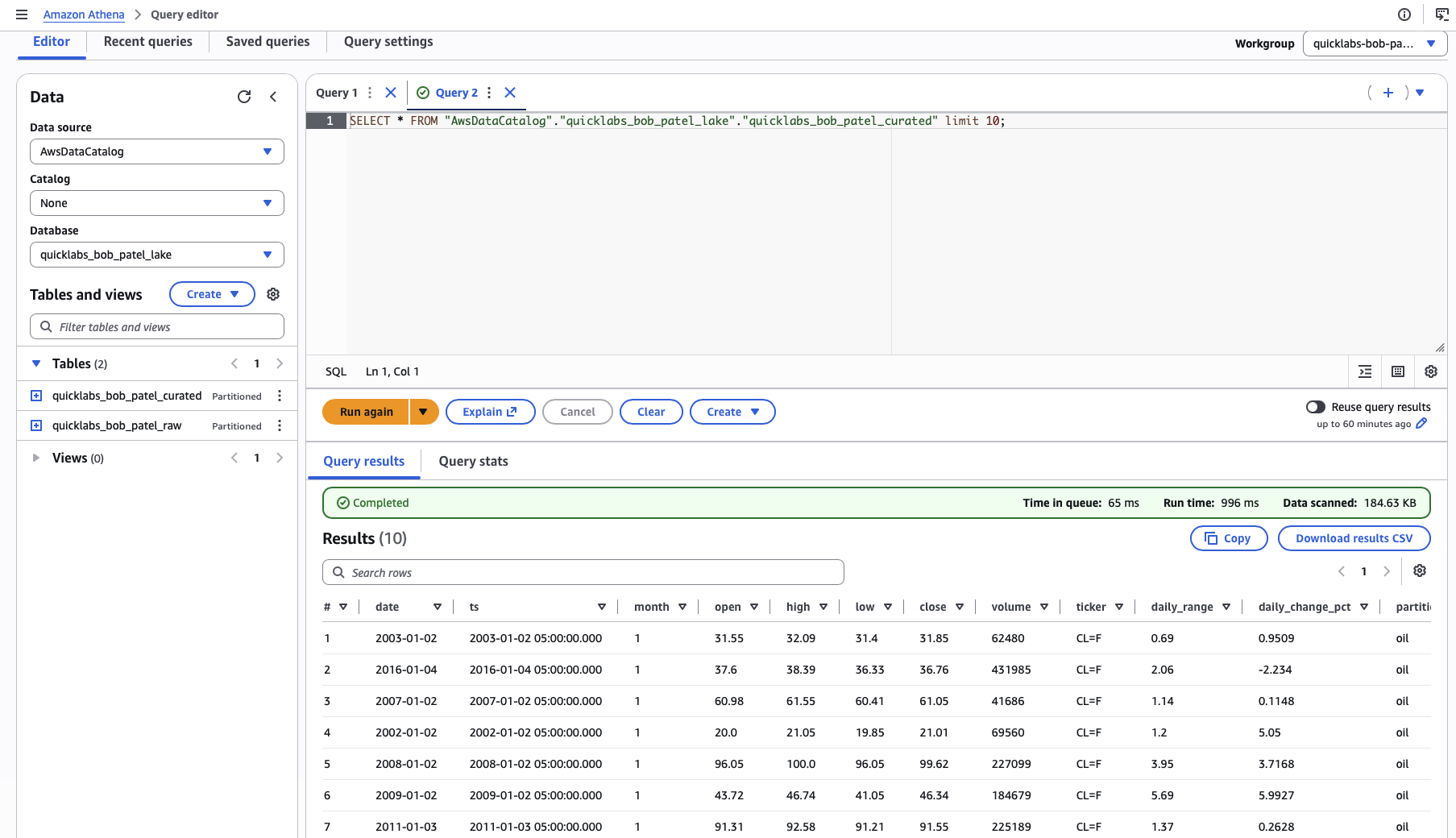Open the Data source dropdown
This screenshot has width=1456, height=838.
pyautogui.click(x=157, y=151)
